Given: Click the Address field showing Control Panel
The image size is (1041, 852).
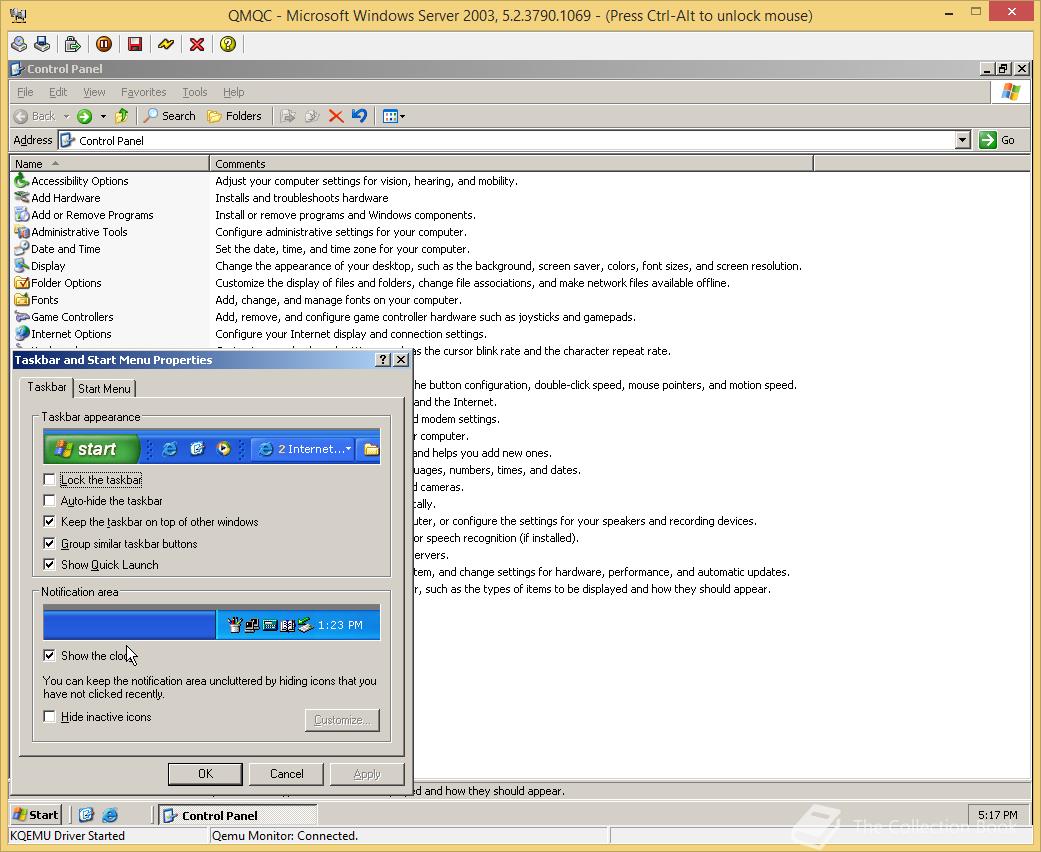Looking at the screenshot, I should click(x=506, y=140).
